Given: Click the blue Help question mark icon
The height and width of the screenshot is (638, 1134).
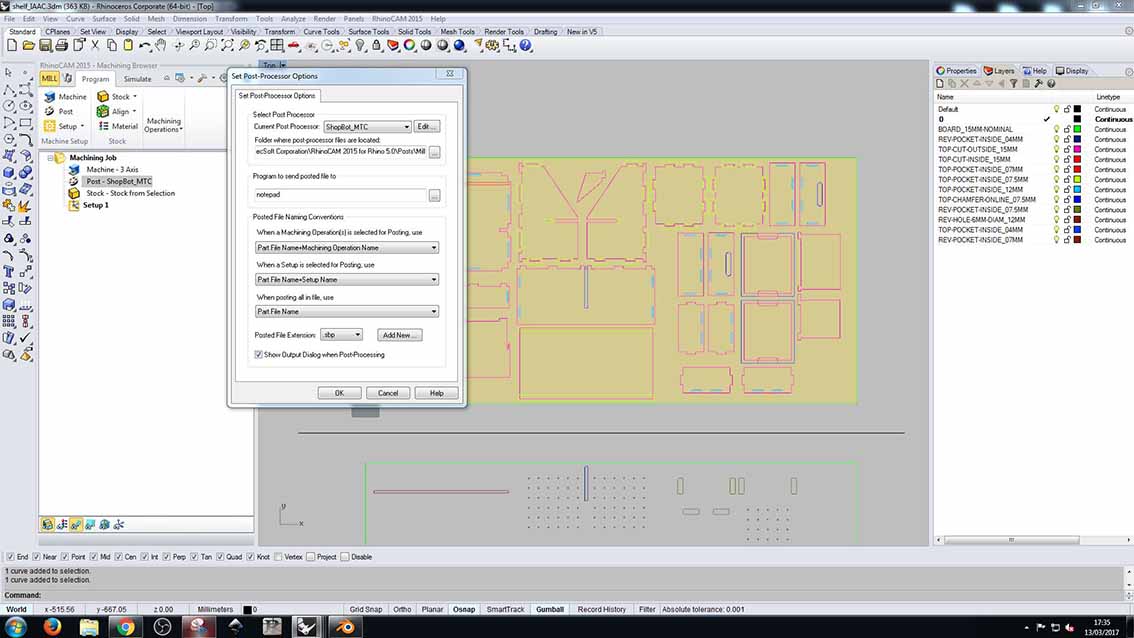Looking at the screenshot, I should pyautogui.click(x=526, y=46).
